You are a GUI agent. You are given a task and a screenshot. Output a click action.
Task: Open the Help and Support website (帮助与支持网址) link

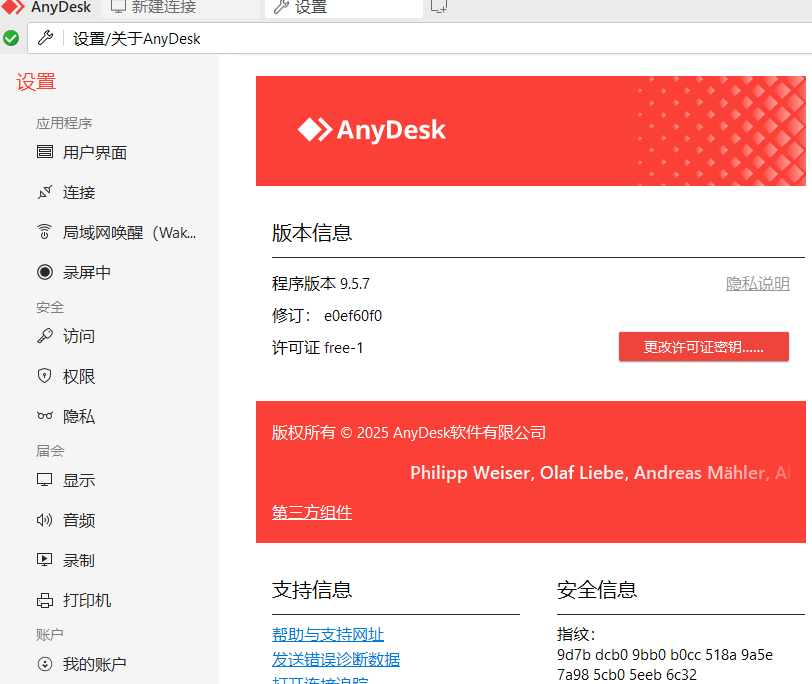pos(327,635)
